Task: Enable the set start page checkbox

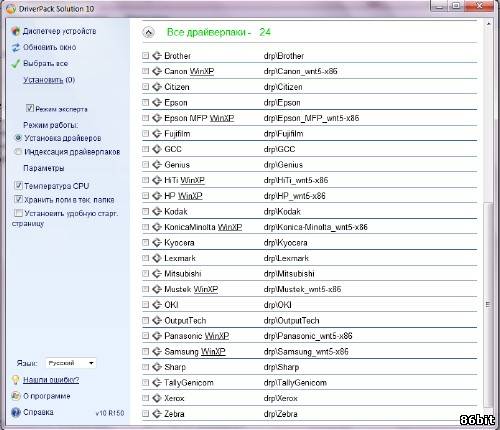Action: [18, 213]
